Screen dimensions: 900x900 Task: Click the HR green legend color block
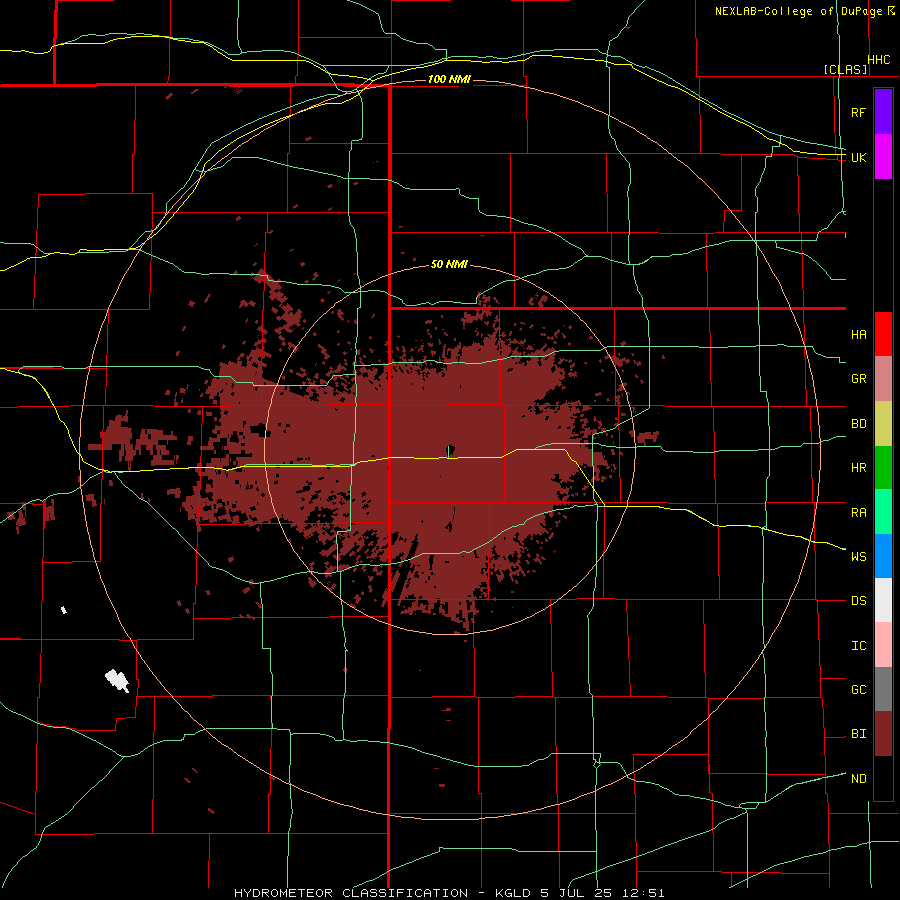(x=883, y=467)
